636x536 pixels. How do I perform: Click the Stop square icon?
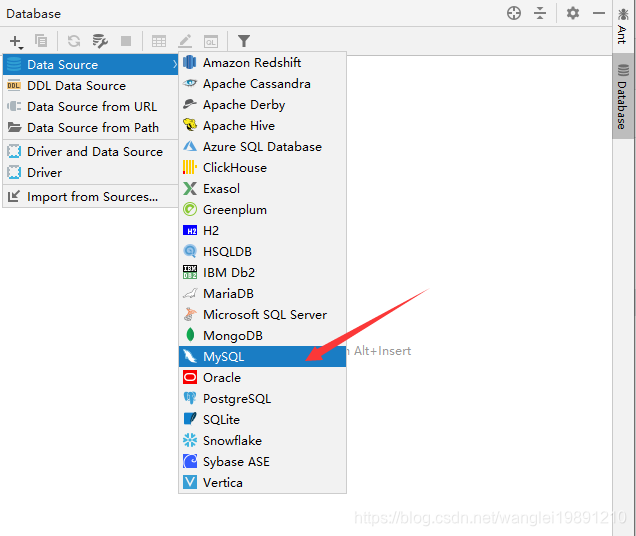126,41
